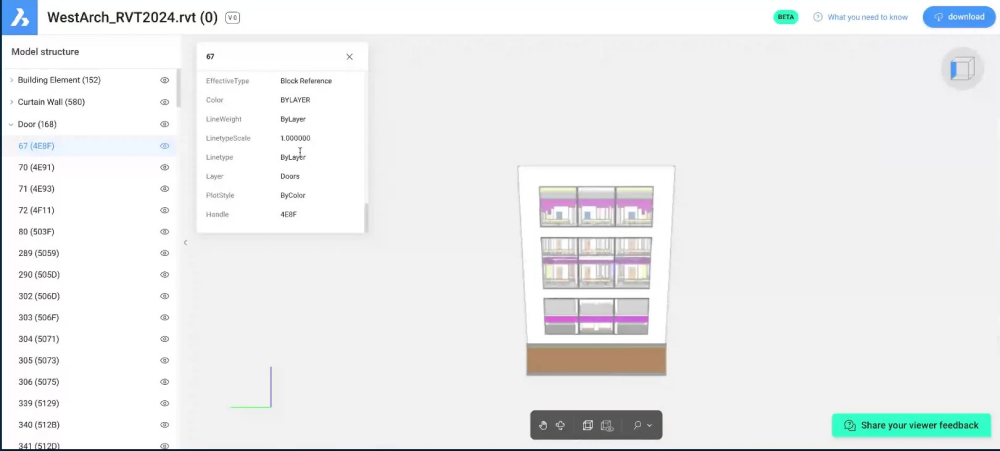1000x451 pixels.
Task: Select the Pan hand tool
Action: point(543,425)
